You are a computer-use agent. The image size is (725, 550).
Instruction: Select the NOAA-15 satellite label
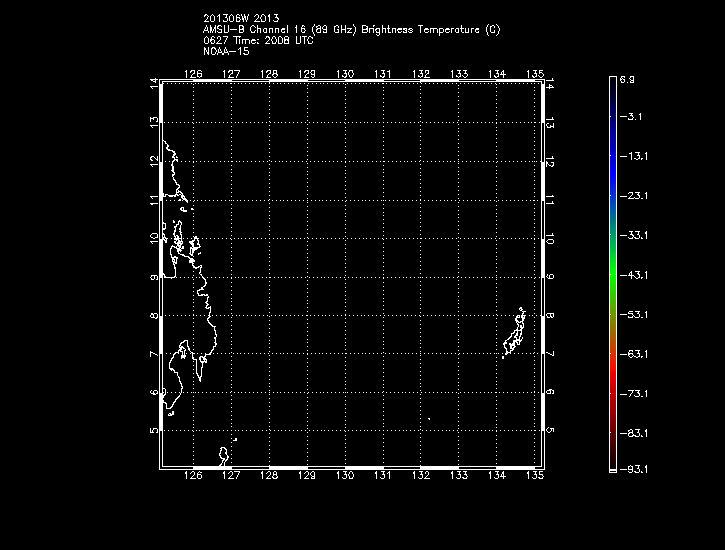click(227, 50)
